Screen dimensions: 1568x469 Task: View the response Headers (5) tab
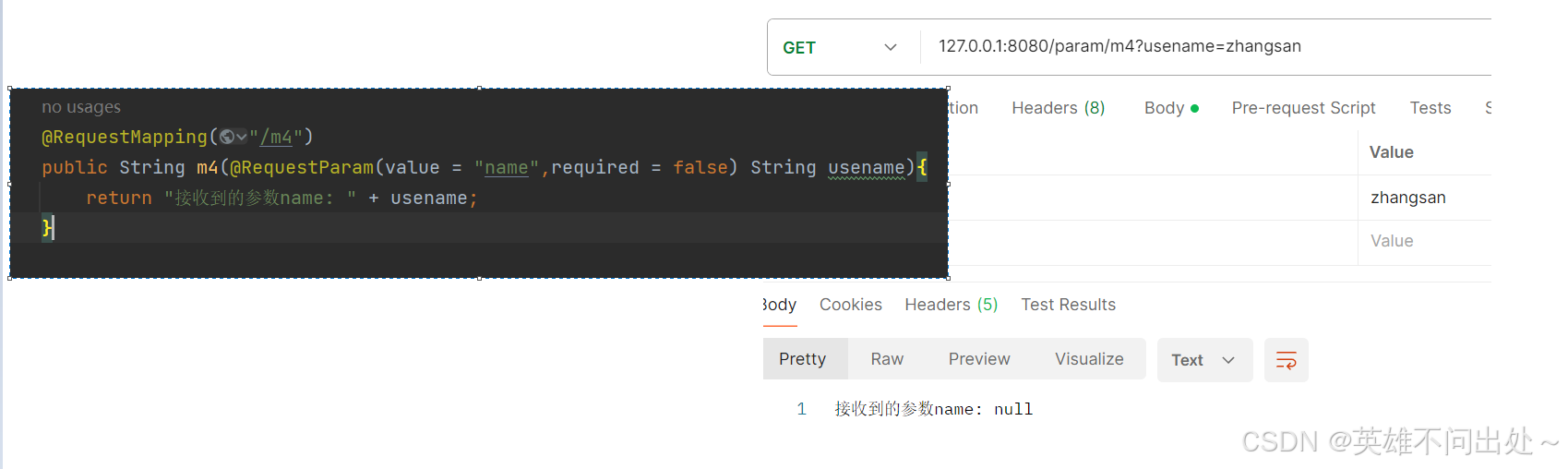[951, 305]
